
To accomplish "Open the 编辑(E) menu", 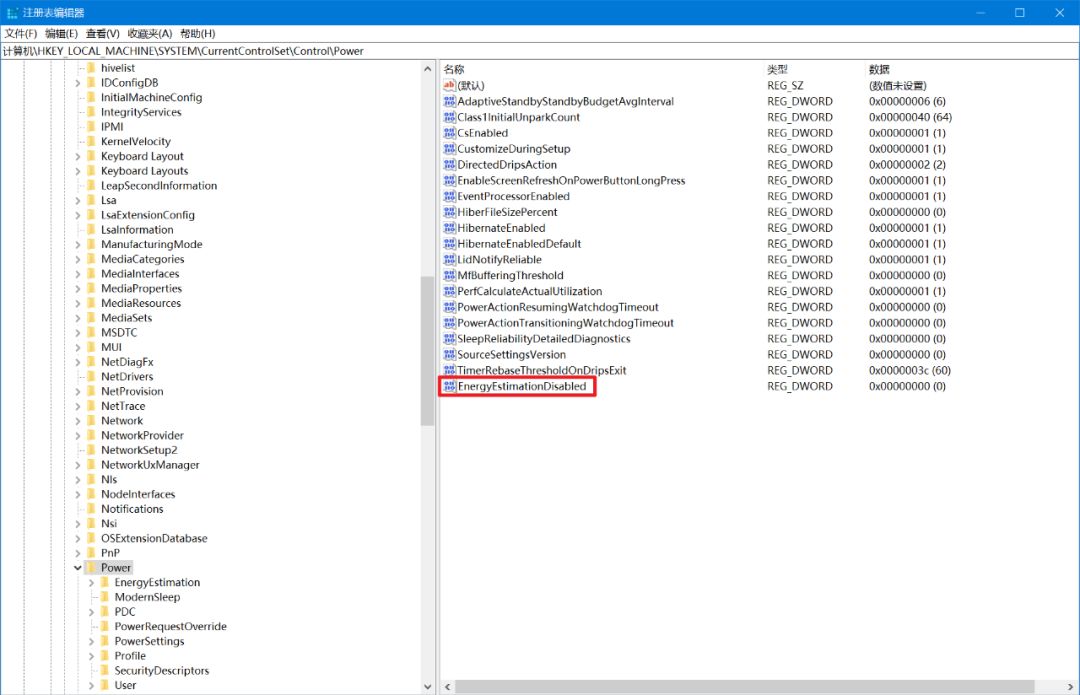I will (x=61, y=33).
